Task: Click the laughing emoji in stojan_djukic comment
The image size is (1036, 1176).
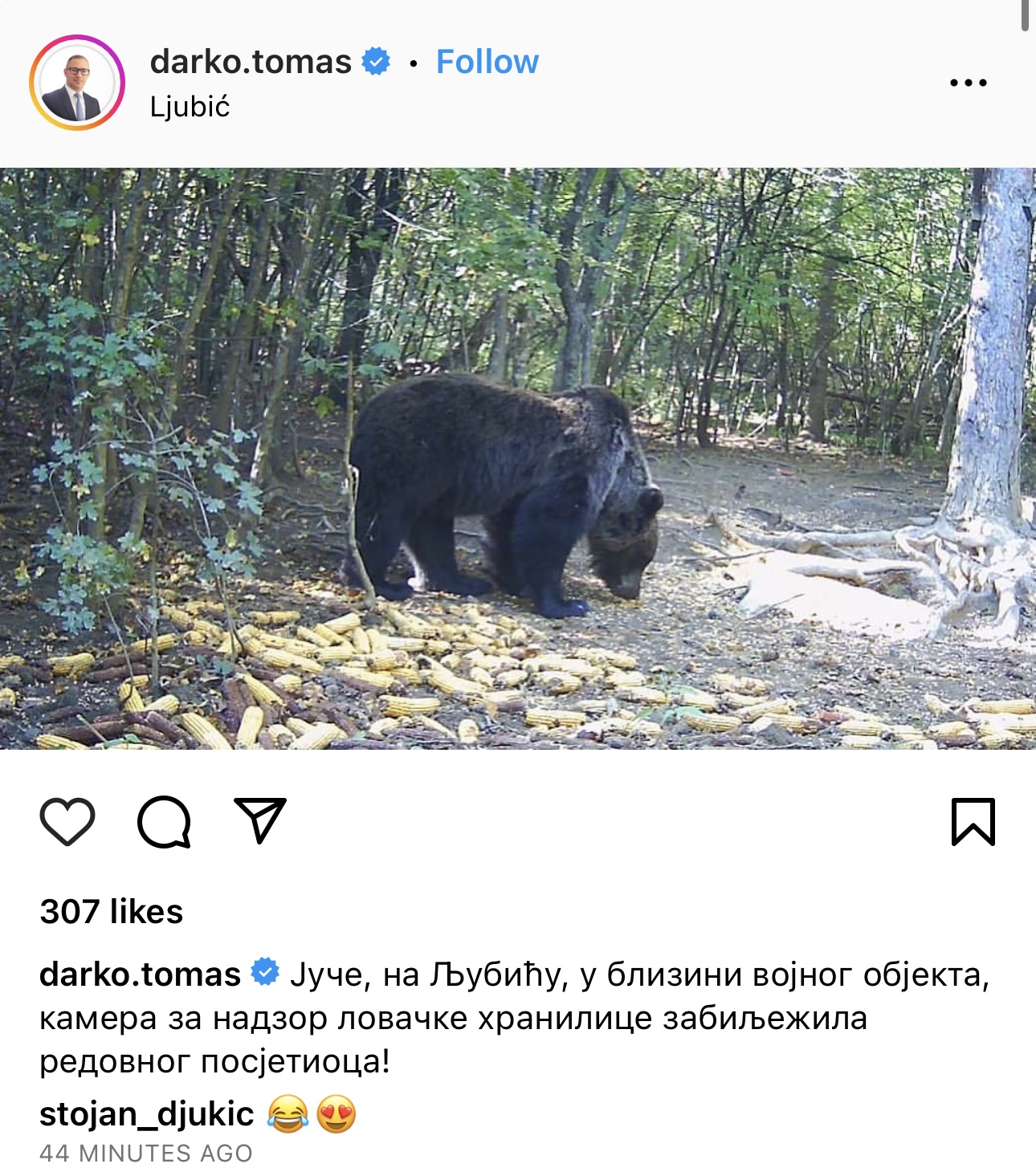Action: 287,1114
